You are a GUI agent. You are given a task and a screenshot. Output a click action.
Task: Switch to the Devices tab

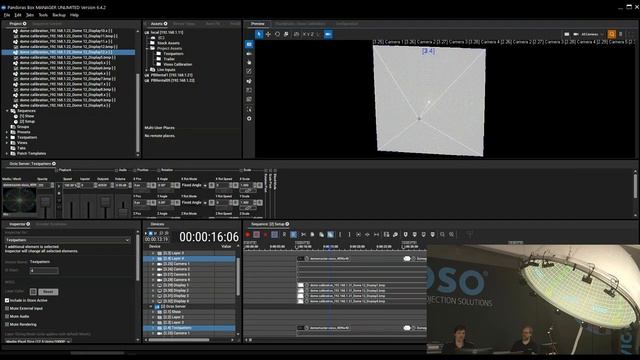pyautogui.click(x=157, y=224)
